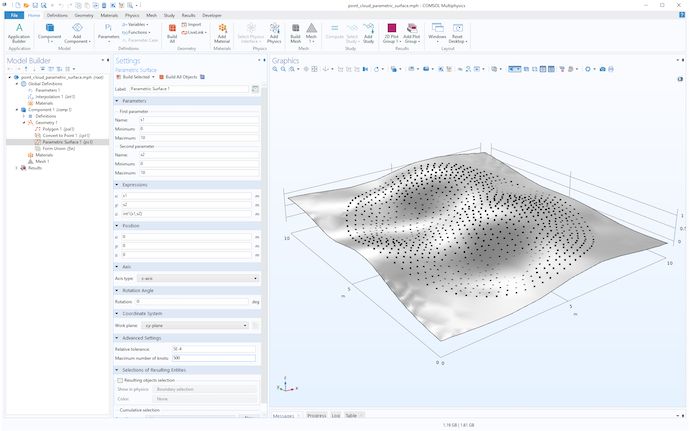The image size is (690, 431).
Task: Click the open folder icon in title bar
Action: pyautogui.click(x=26, y=5)
